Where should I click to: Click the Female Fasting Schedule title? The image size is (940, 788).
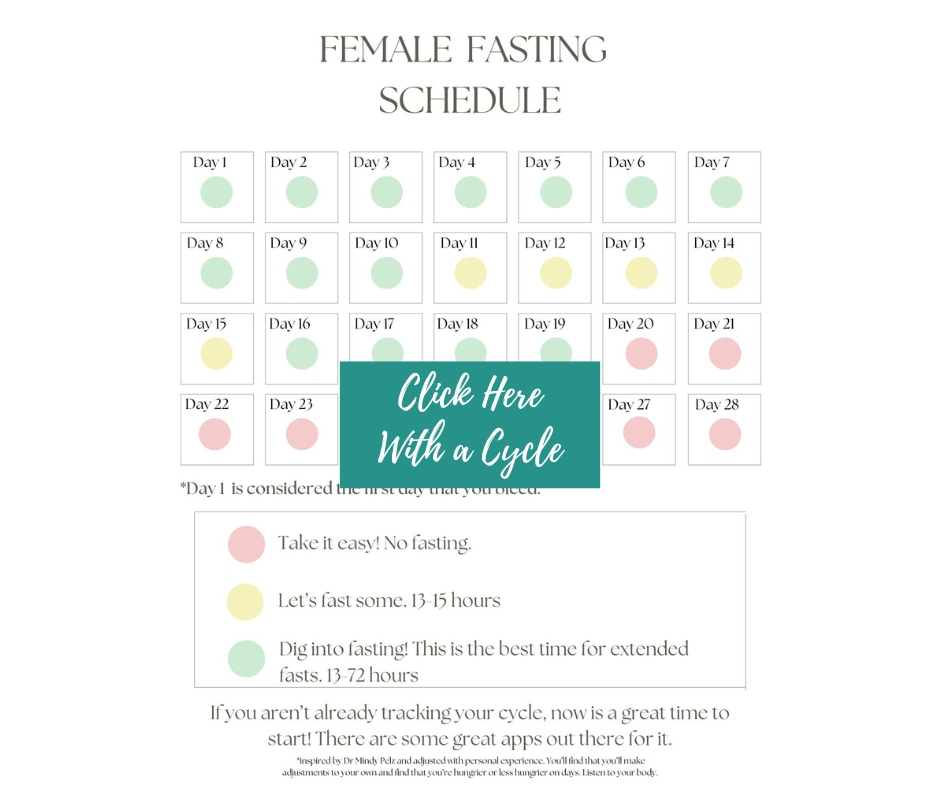(463, 74)
